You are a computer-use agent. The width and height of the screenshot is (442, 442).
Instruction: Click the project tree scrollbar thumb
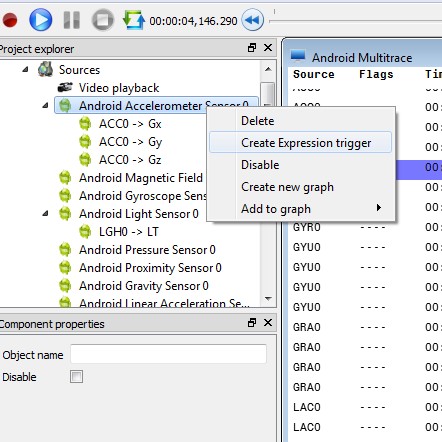point(268,94)
